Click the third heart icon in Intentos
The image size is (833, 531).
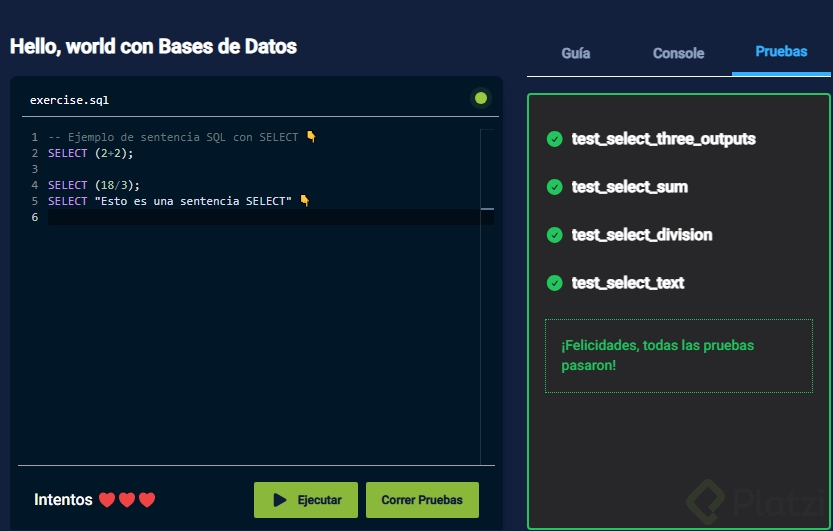click(147, 500)
